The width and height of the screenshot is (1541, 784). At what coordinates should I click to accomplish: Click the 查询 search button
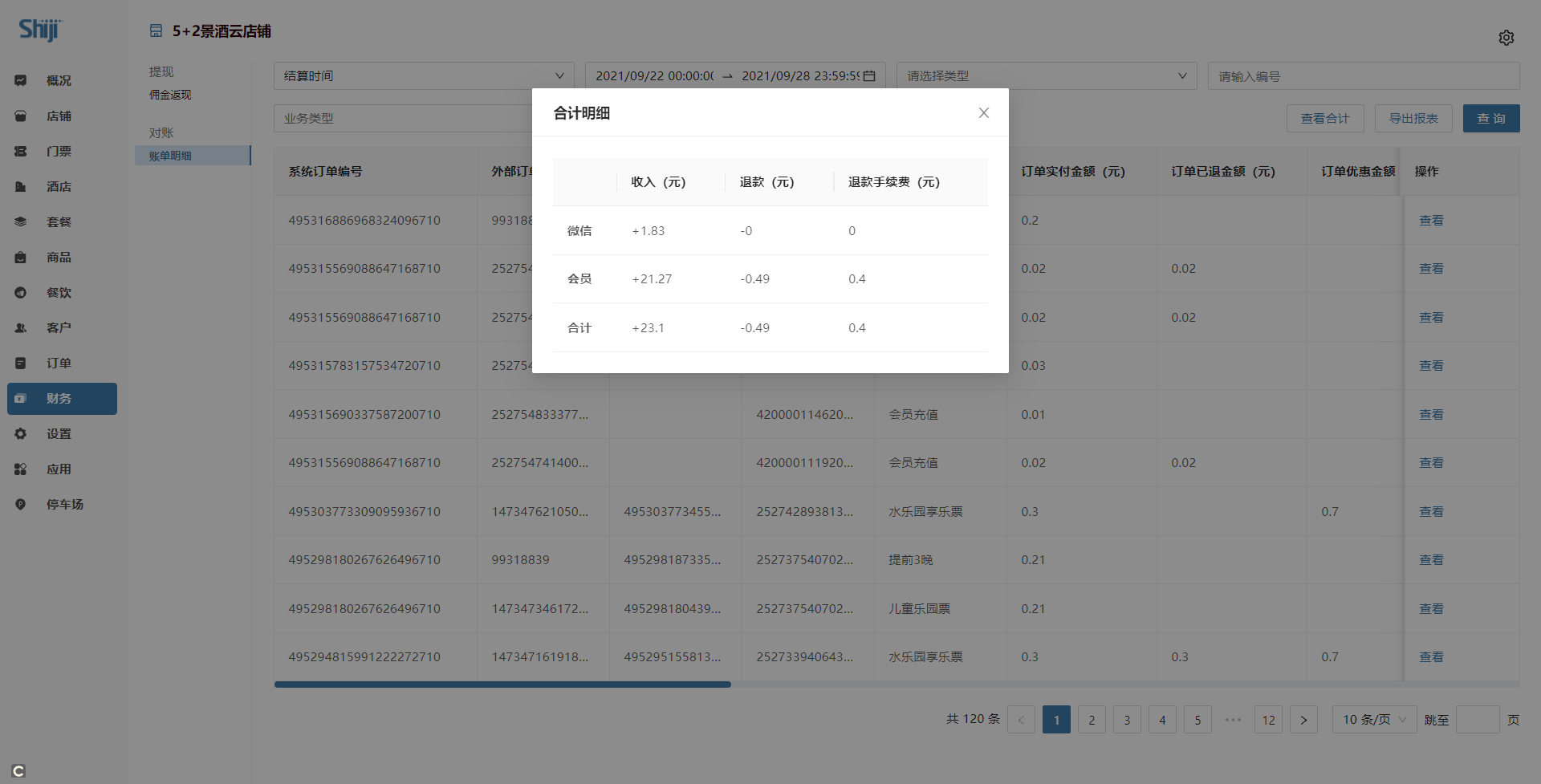click(x=1490, y=119)
